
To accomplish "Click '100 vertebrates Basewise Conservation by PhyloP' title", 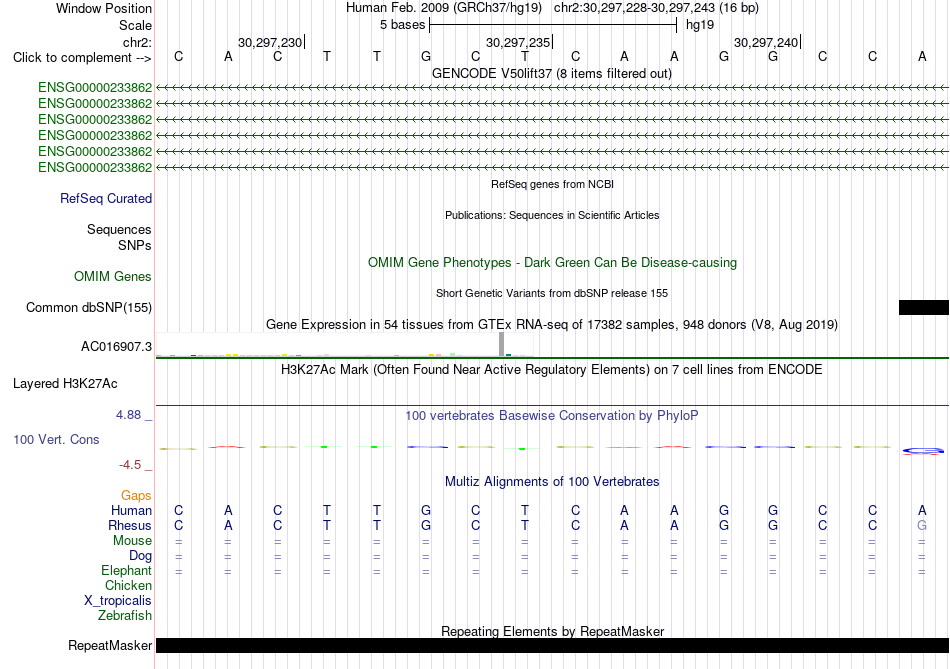I will pyautogui.click(x=552, y=415).
